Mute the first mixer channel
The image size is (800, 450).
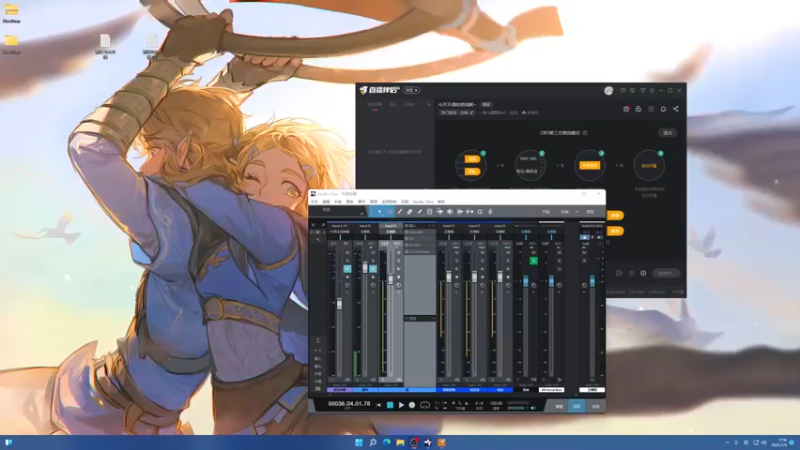347,252
